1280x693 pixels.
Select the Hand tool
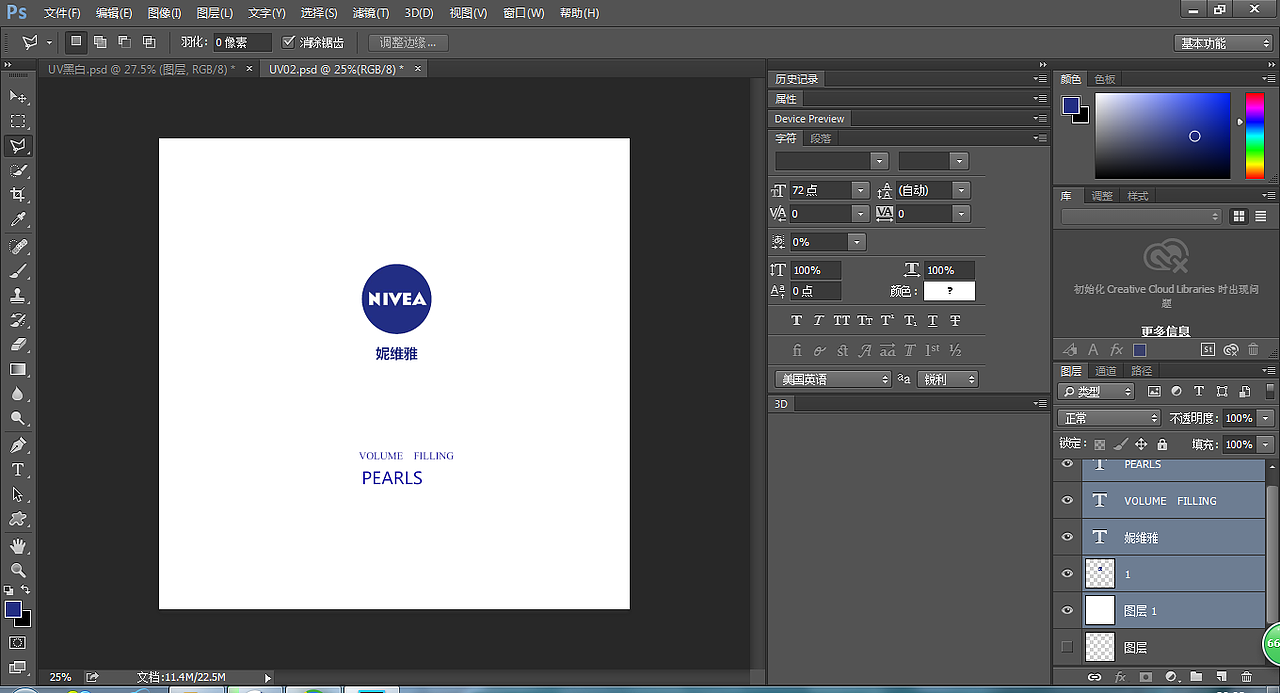click(18, 545)
